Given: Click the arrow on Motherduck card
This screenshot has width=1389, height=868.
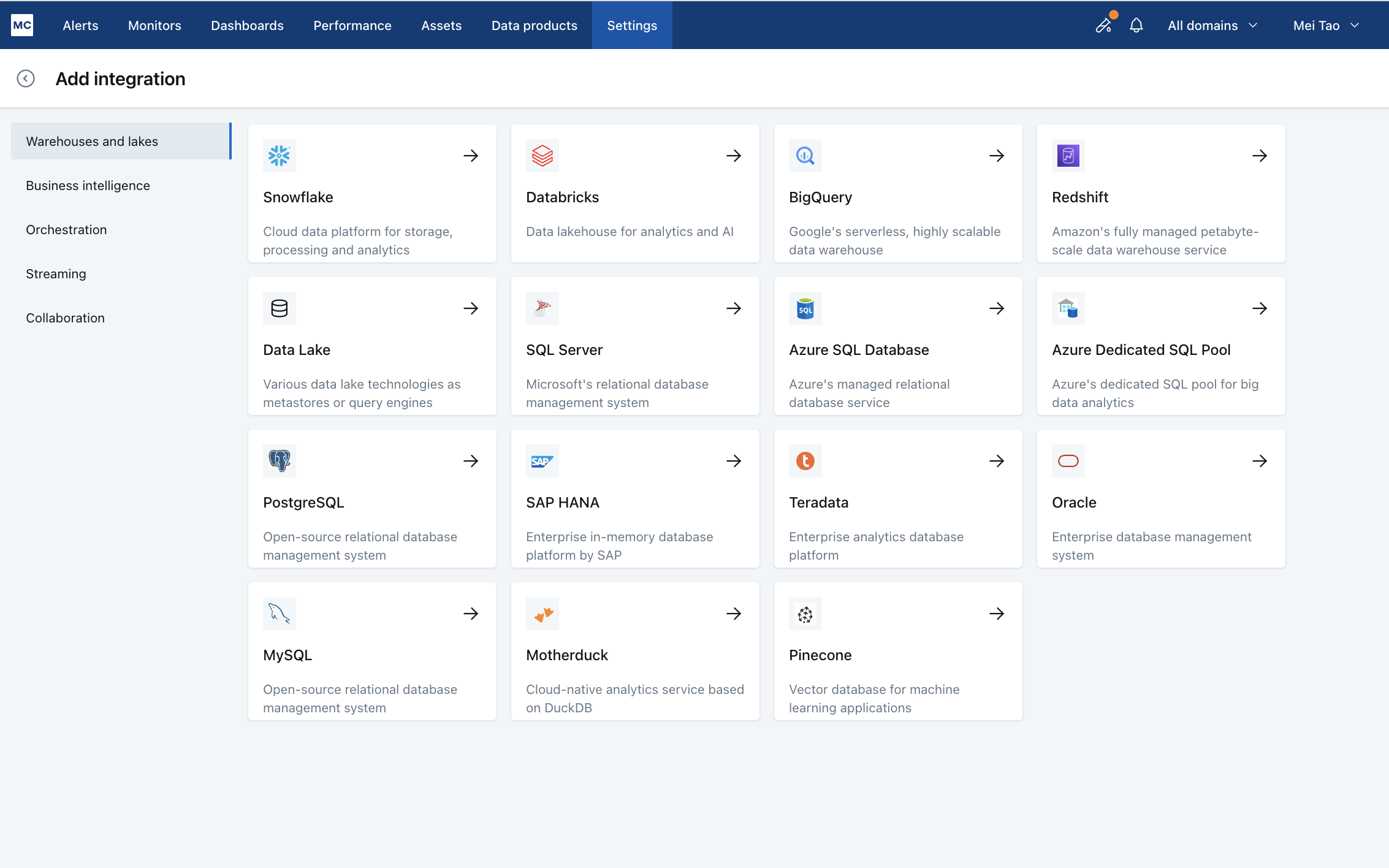Looking at the screenshot, I should click(734, 614).
